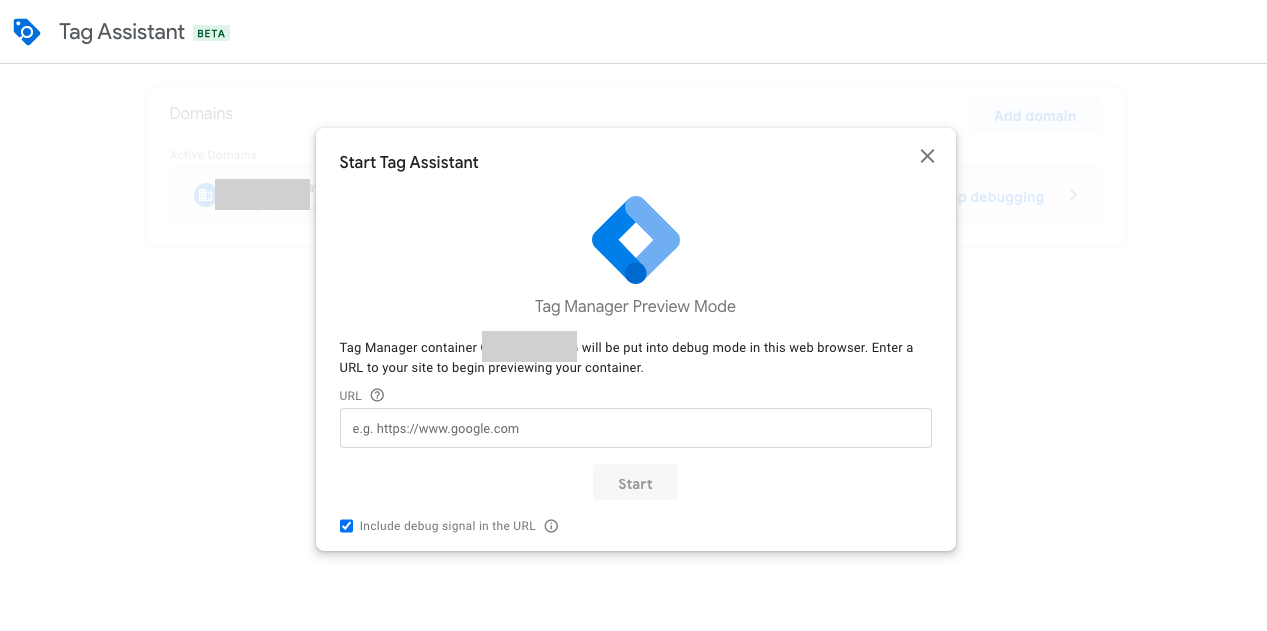Click the URL field label
1267x631 pixels.
(350, 396)
